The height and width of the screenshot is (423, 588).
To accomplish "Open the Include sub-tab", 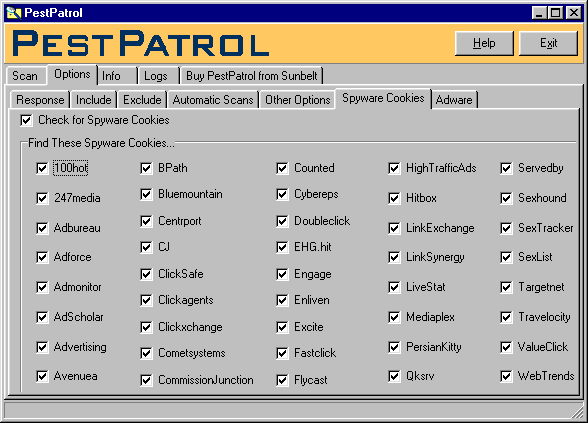I will point(94,100).
